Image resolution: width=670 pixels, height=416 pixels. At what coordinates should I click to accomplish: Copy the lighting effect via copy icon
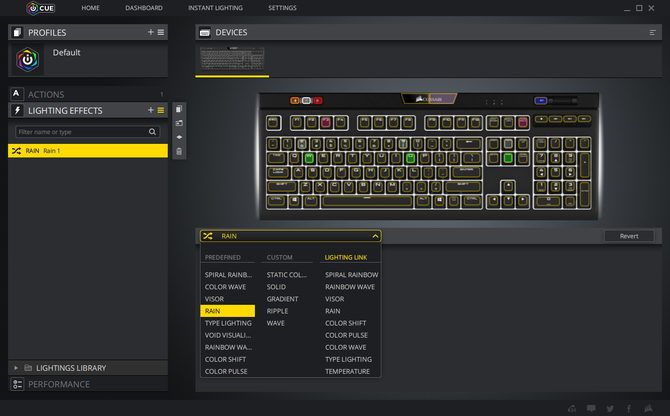pos(179,109)
